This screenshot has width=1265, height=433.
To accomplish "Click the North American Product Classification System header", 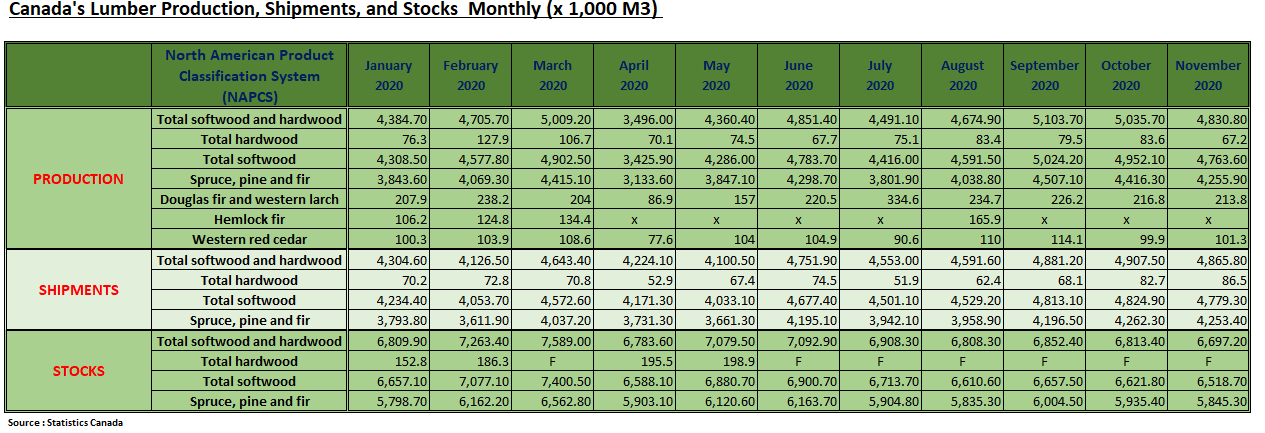I will (249, 76).
